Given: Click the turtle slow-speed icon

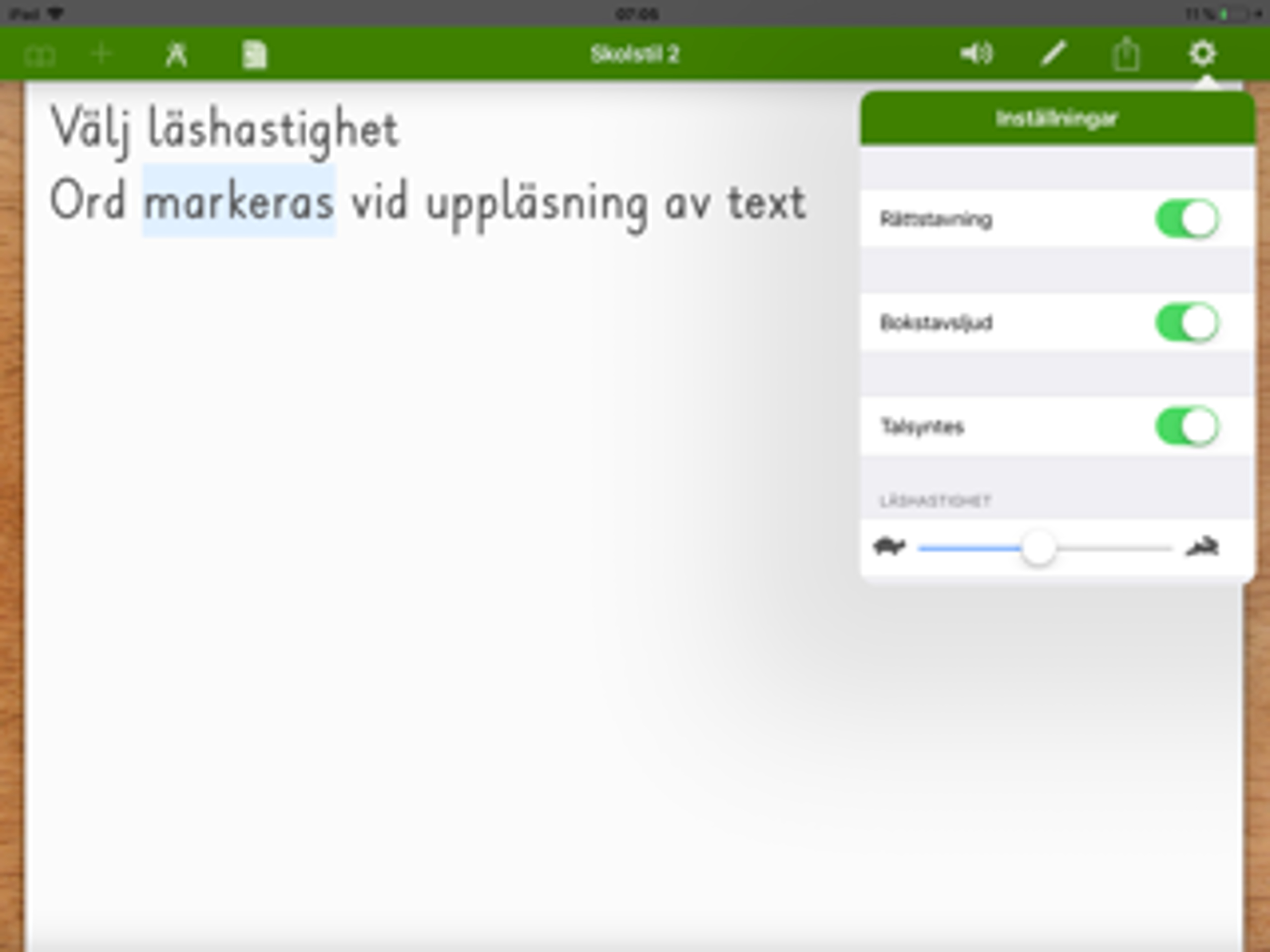Looking at the screenshot, I should pos(889,546).
